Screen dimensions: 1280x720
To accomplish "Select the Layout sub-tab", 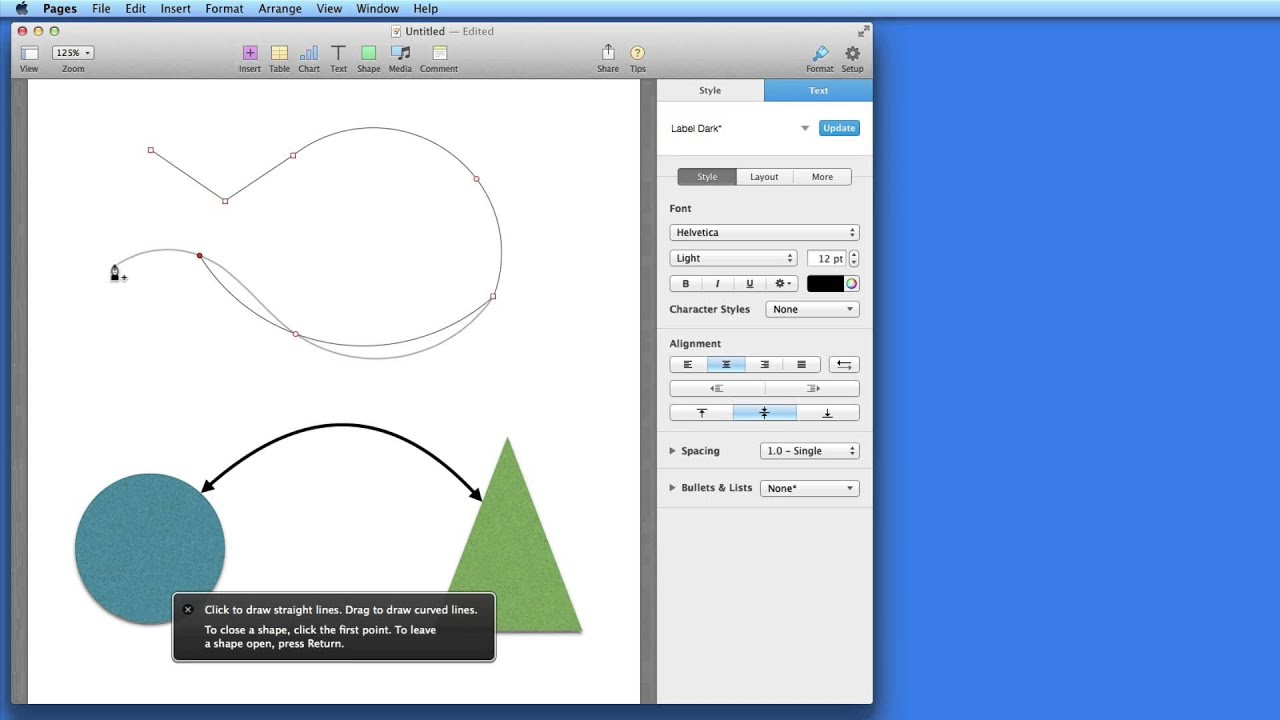I will click(x=764, y=177).
